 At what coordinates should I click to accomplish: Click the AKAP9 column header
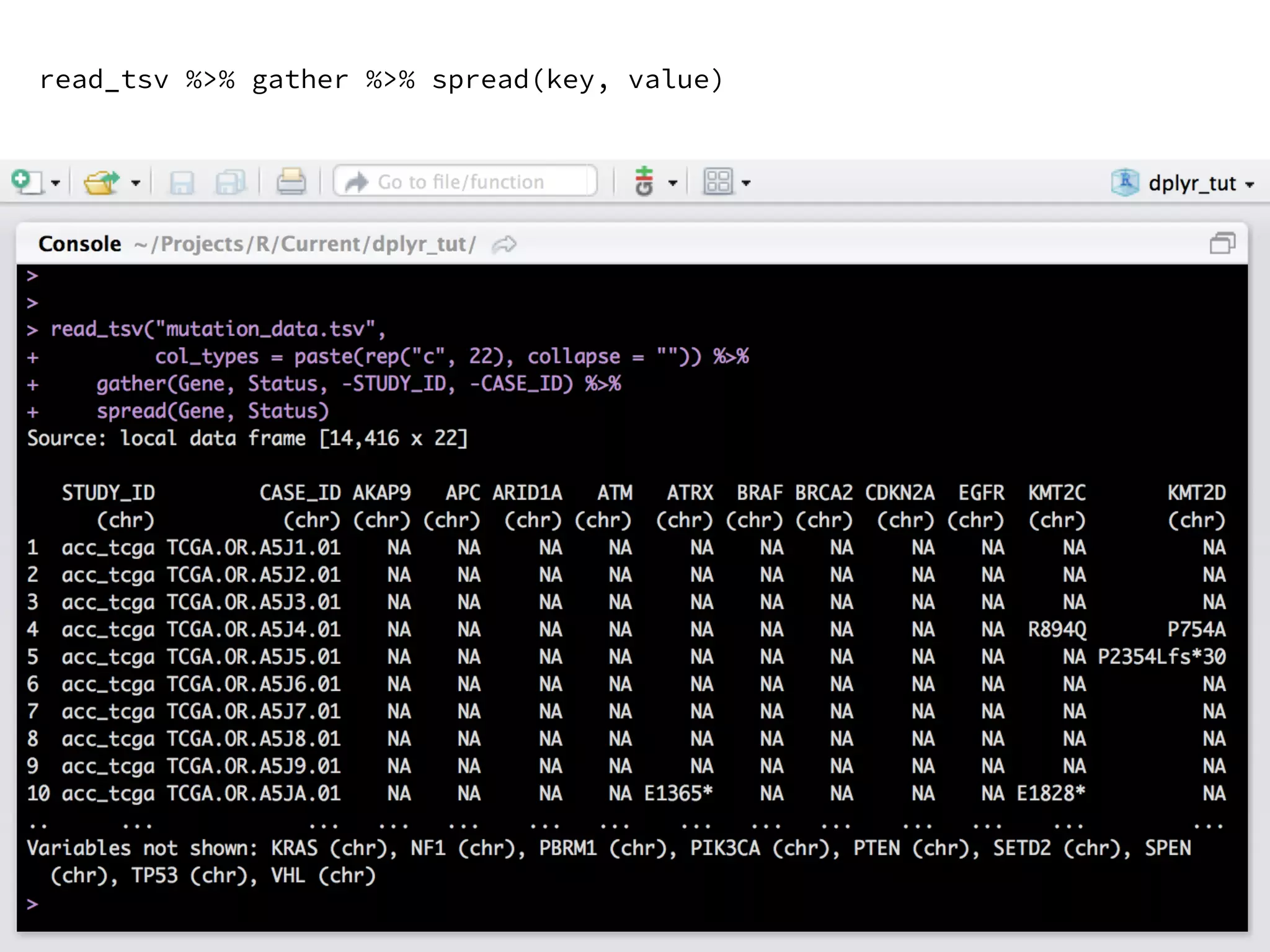tap(382, 493)
